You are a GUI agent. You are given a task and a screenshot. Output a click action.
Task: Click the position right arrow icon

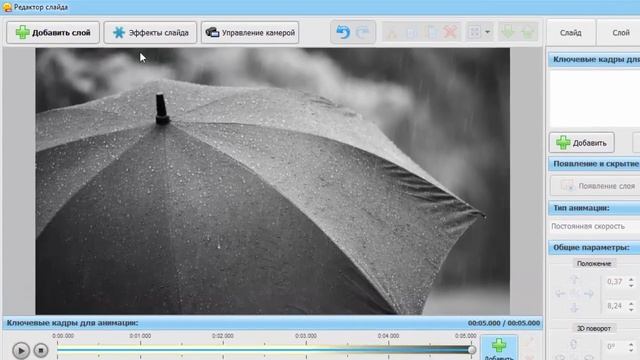589,293
